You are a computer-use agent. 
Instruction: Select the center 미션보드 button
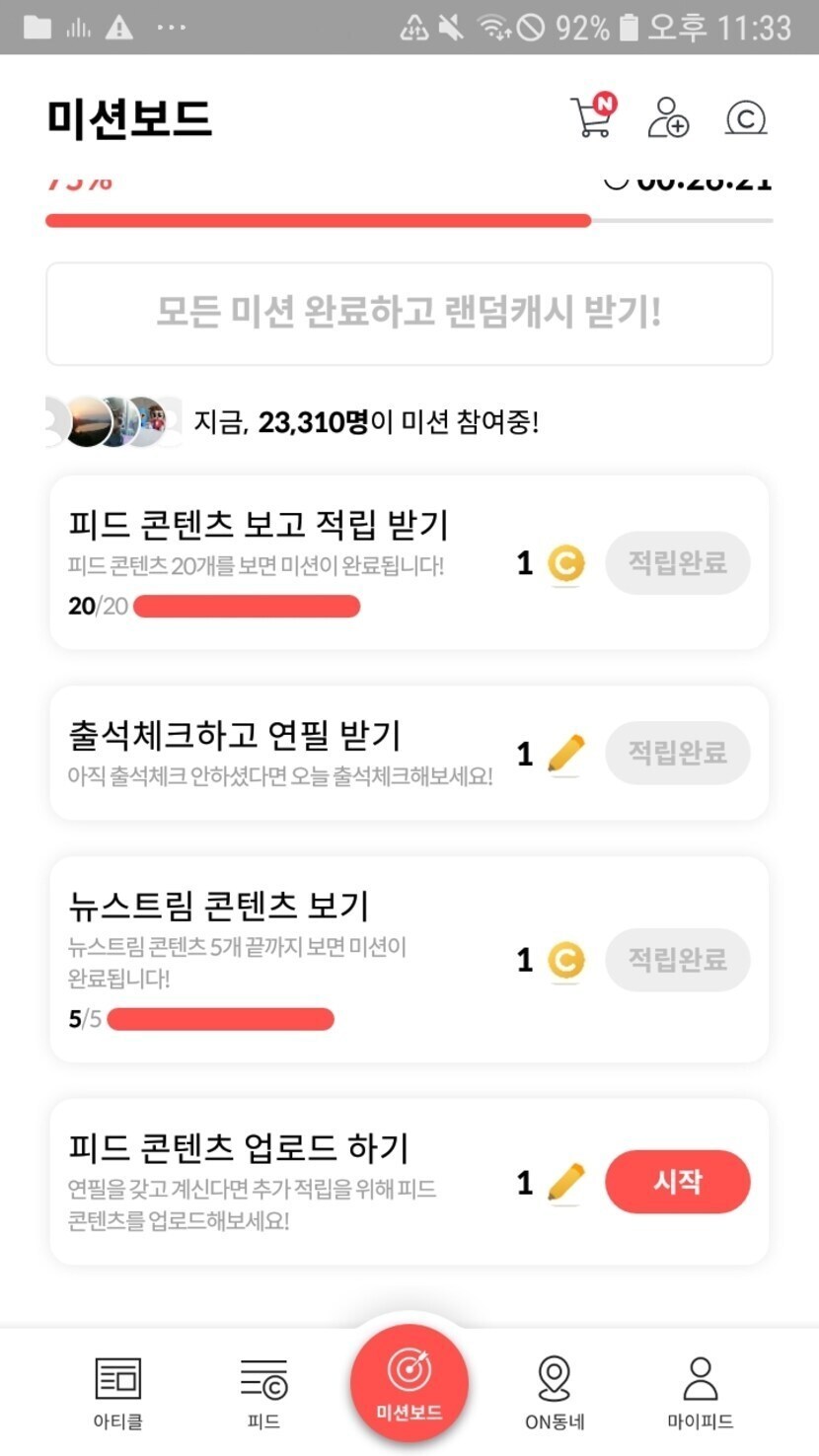point(409,1383)
